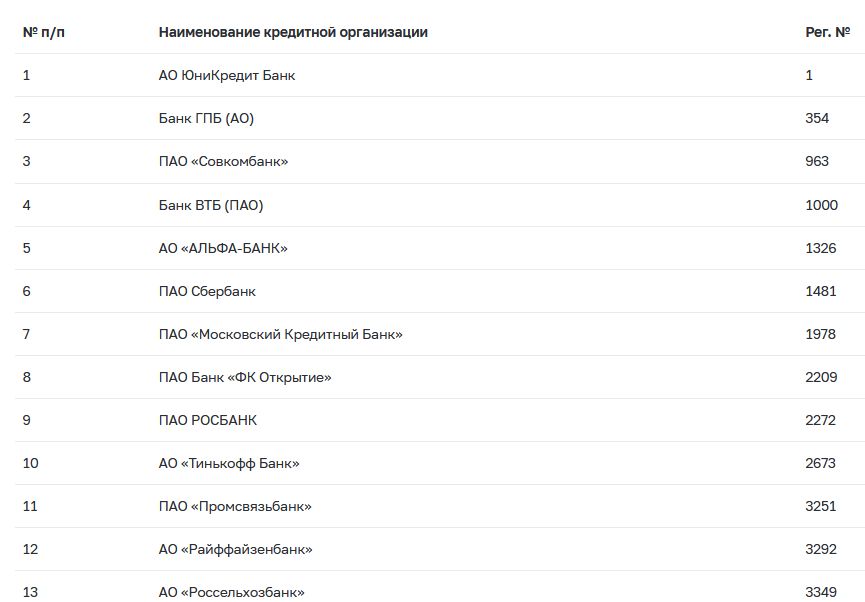
Task: Click registration number 1481
Action: point(820,291)
